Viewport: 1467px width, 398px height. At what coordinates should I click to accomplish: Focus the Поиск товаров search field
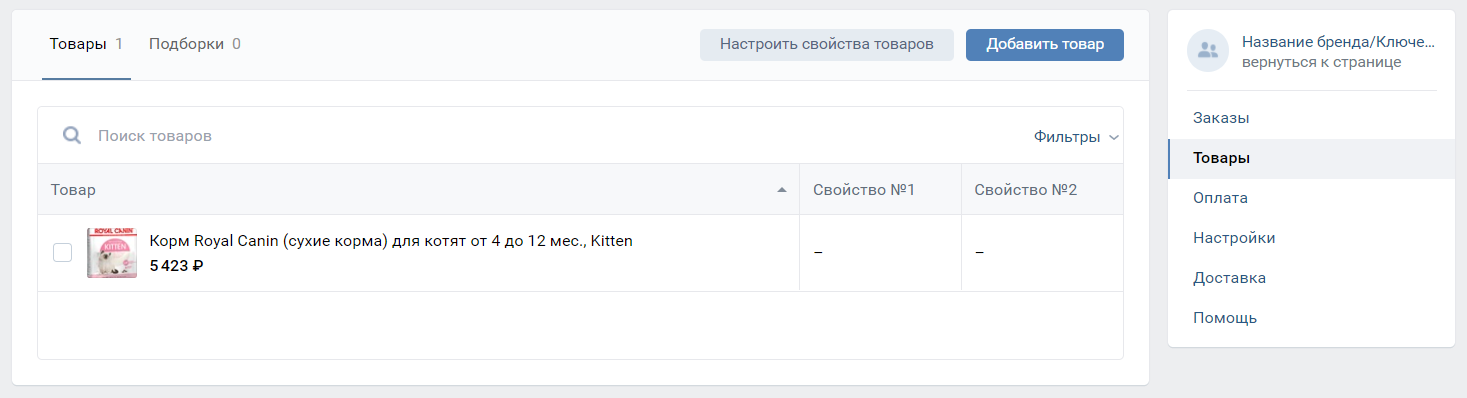[x=560, y=135]
